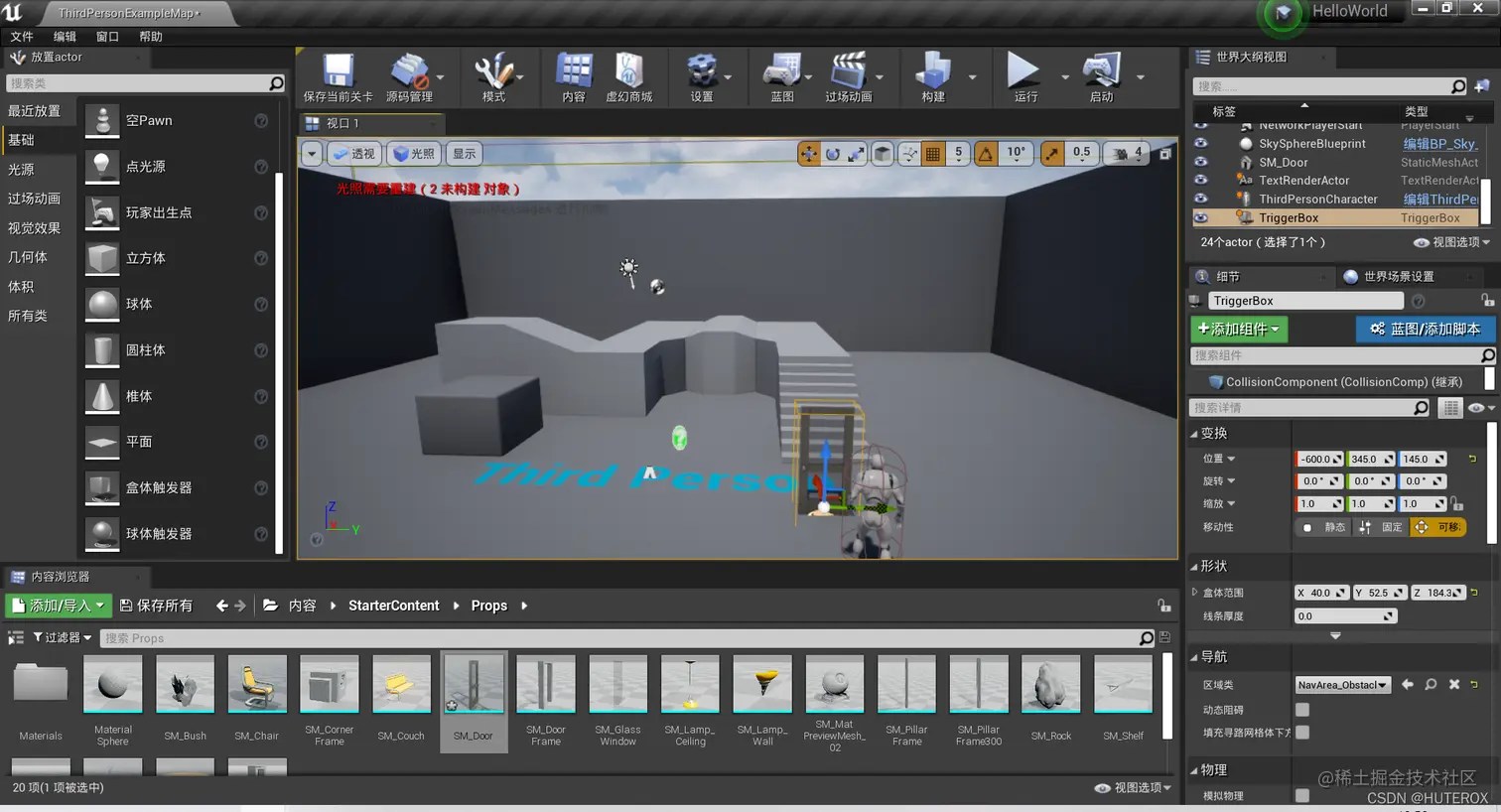Viewport: 1501px width, 812px height.
Task: Select the Empty Pawn (空Pawn) actor icon
Action: [102, 121]
